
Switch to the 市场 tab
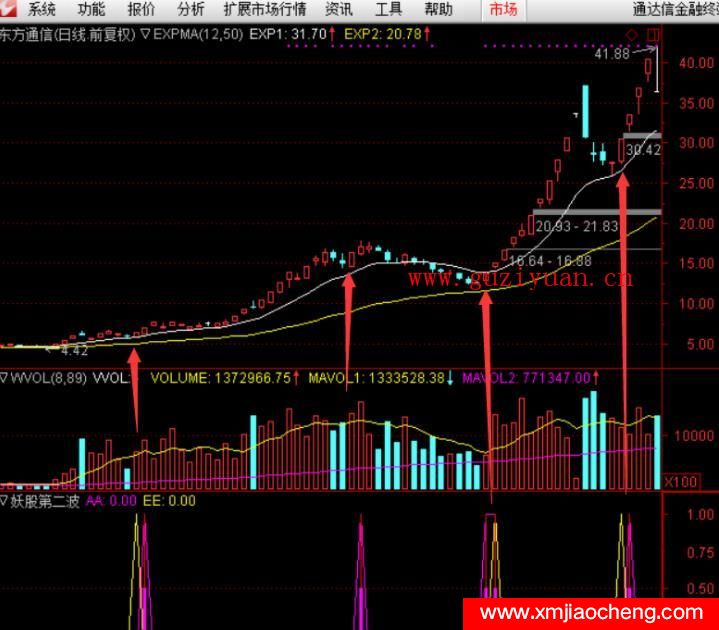pos(503,10)
